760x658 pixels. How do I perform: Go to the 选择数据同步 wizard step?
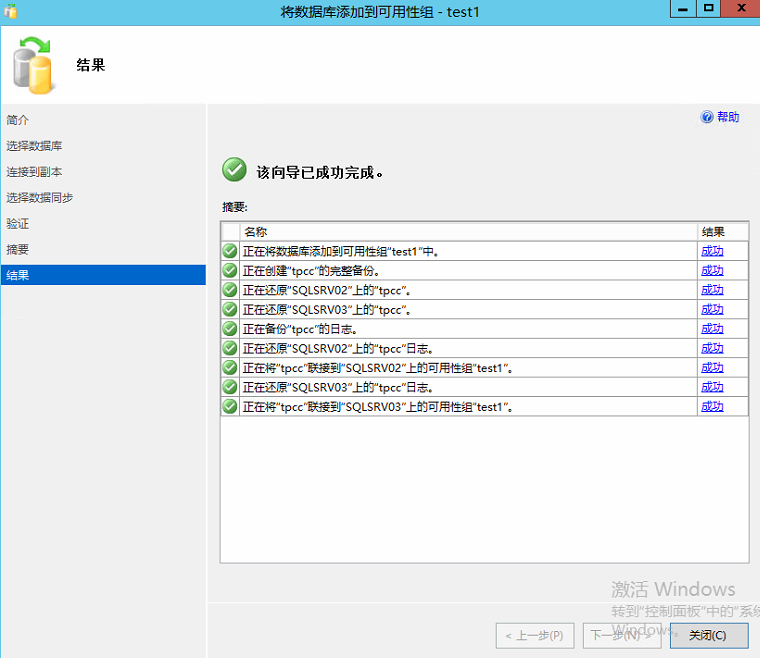tap(39, 198)
